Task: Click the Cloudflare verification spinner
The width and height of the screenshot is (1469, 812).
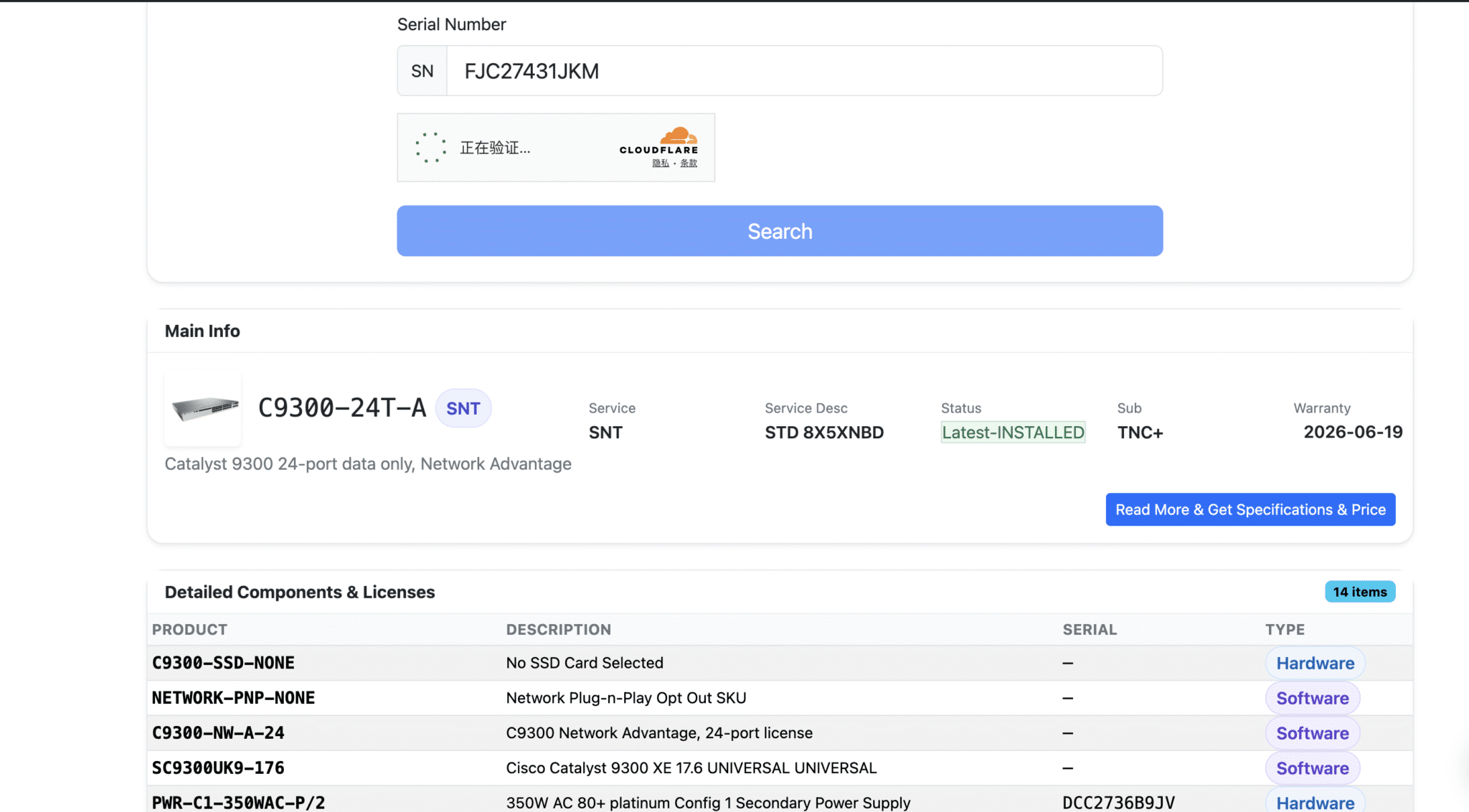Action: pos(430,148)
